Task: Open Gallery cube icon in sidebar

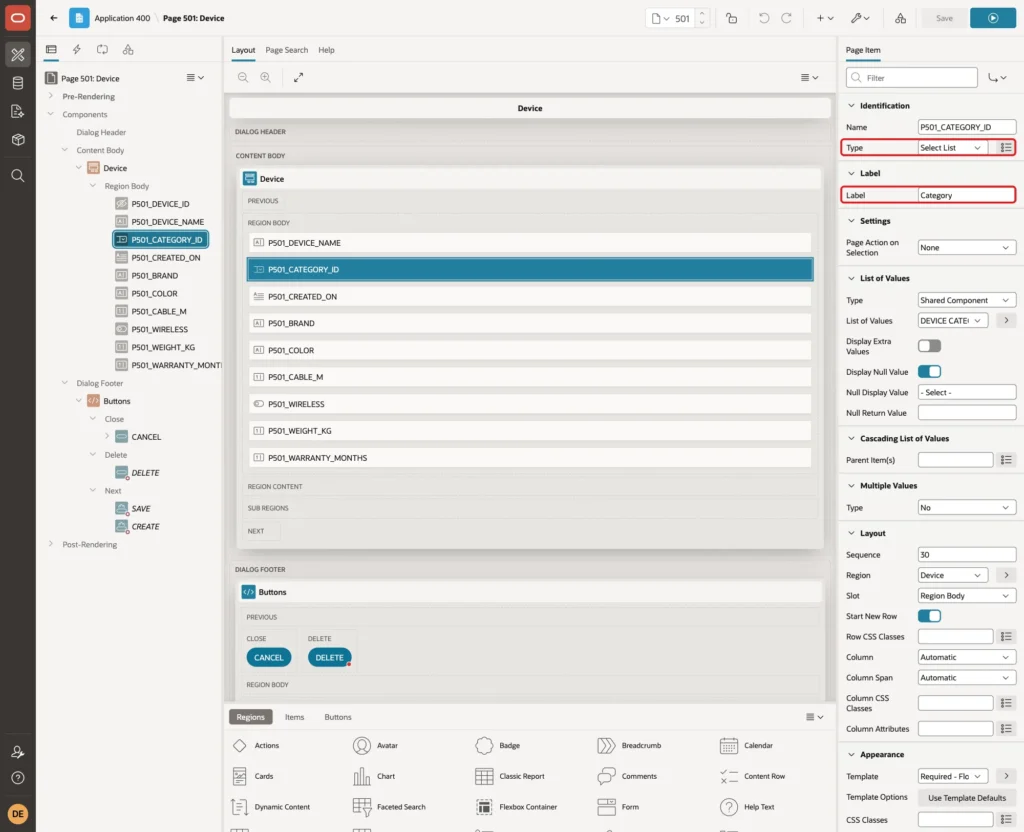Action: [18, 139]
